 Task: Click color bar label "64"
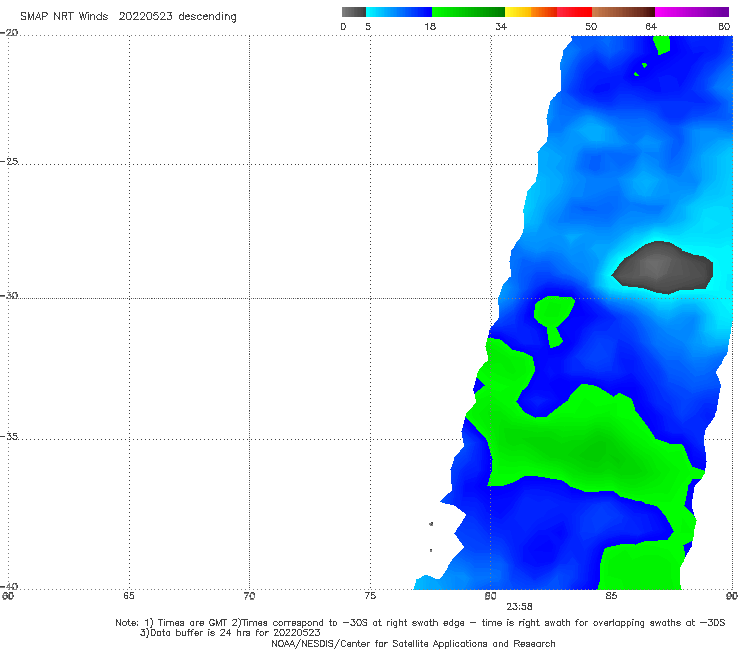[651, 26]
